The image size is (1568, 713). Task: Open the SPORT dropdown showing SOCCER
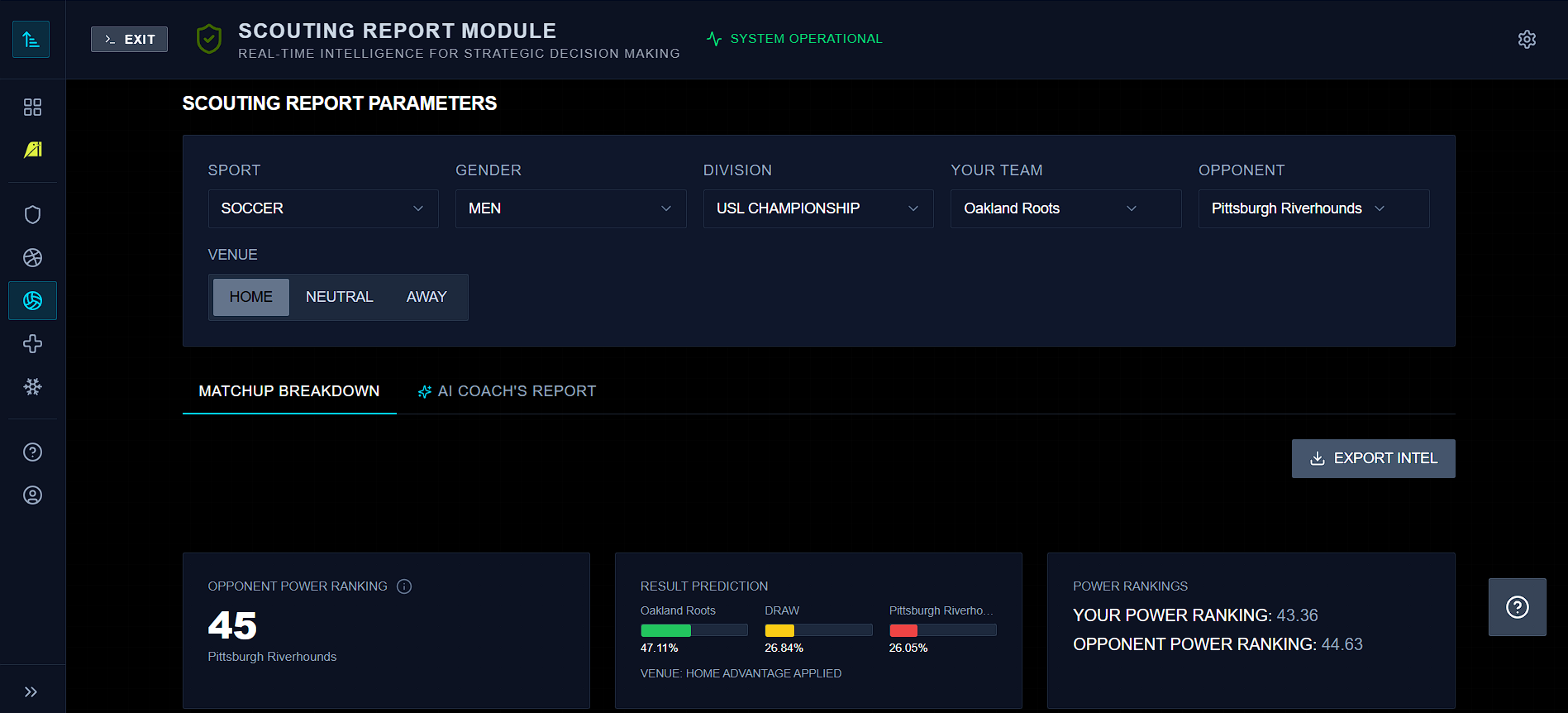pos(323,208)
